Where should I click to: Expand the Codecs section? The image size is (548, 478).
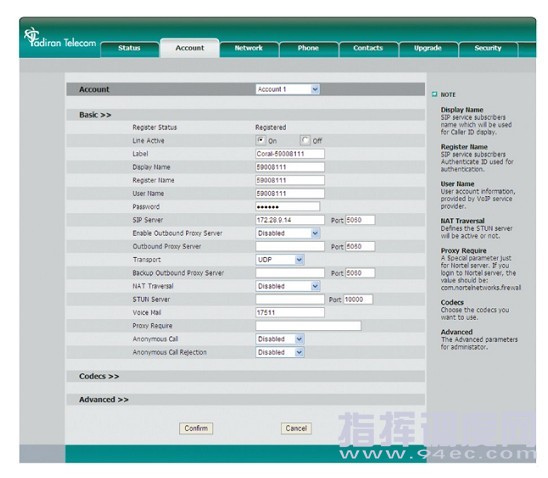(x=99, y=376)
